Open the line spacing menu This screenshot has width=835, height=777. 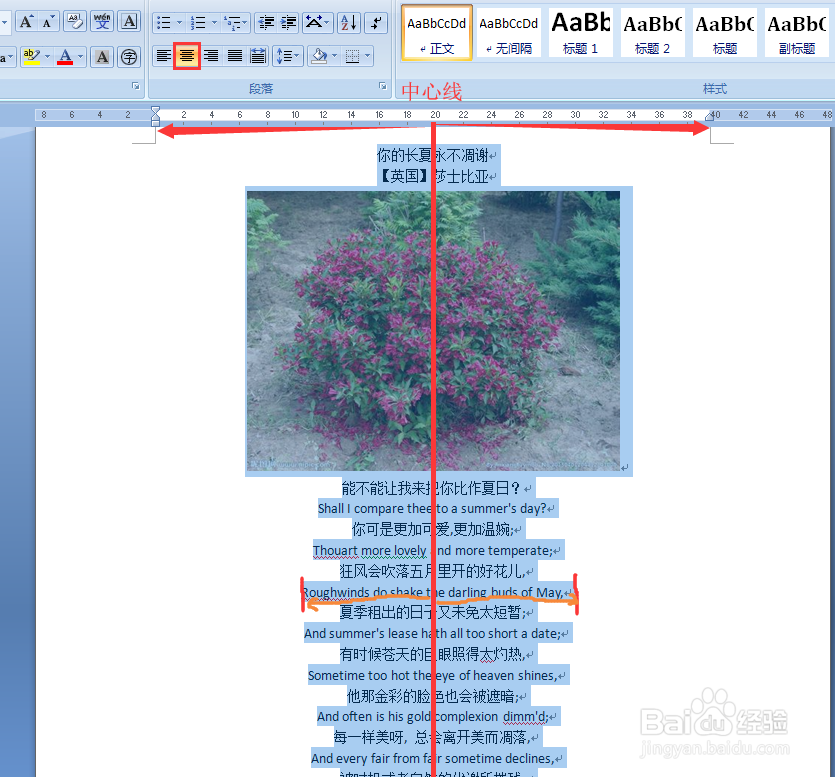(x=288, y=56)
